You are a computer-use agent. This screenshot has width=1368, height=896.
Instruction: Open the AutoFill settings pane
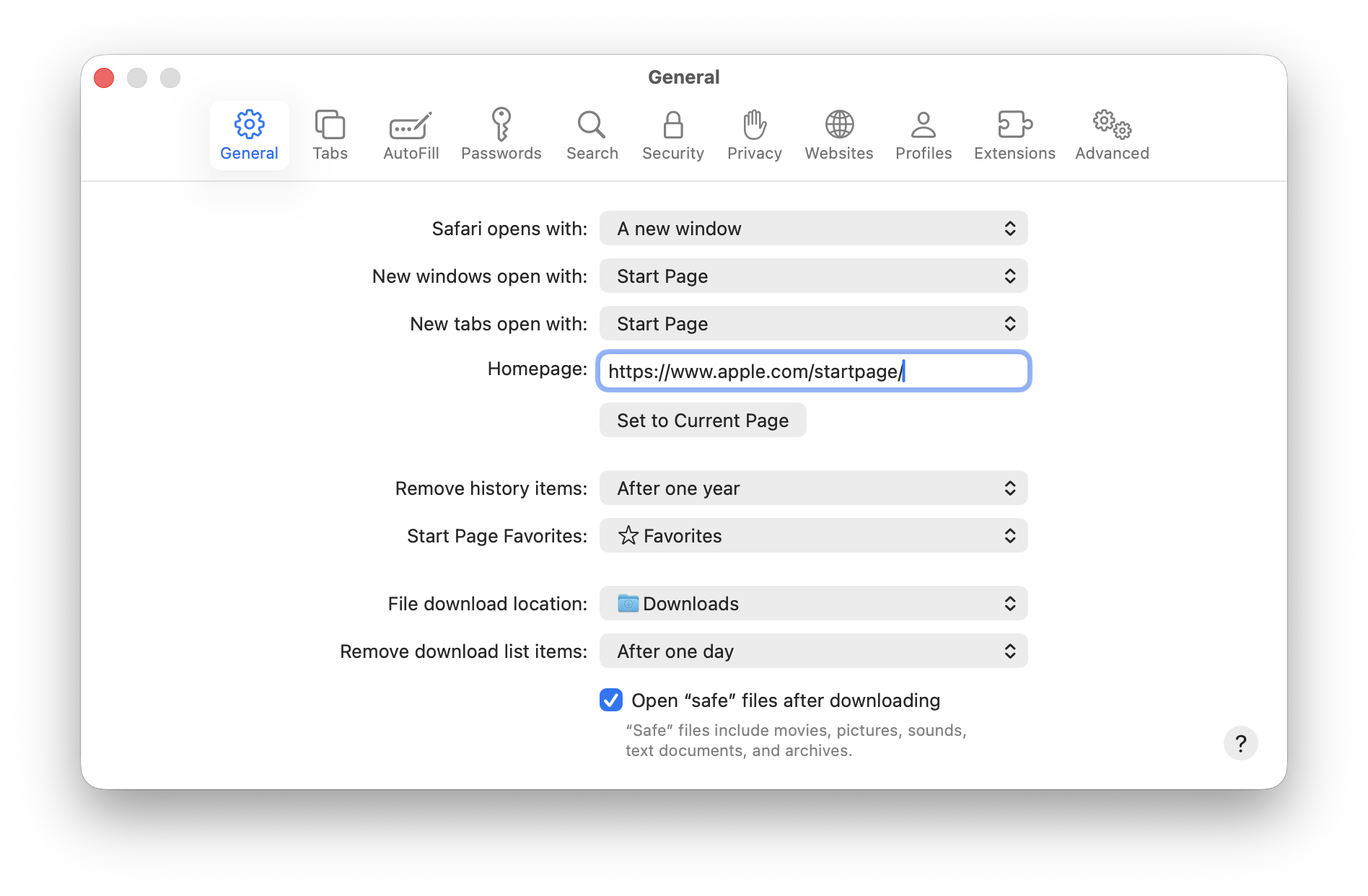click(x=411, y=135)
